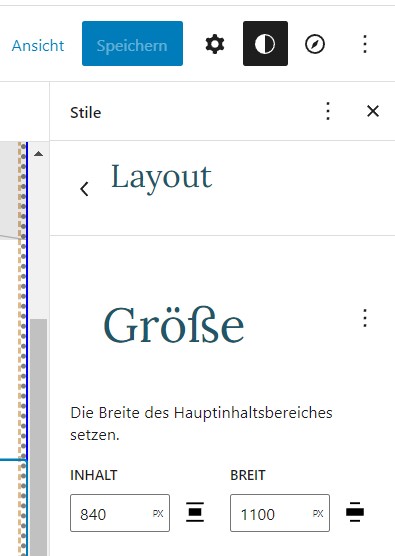395x556 pixels.
Task: Open the Größe section options menu
Action: coord(365,318)
